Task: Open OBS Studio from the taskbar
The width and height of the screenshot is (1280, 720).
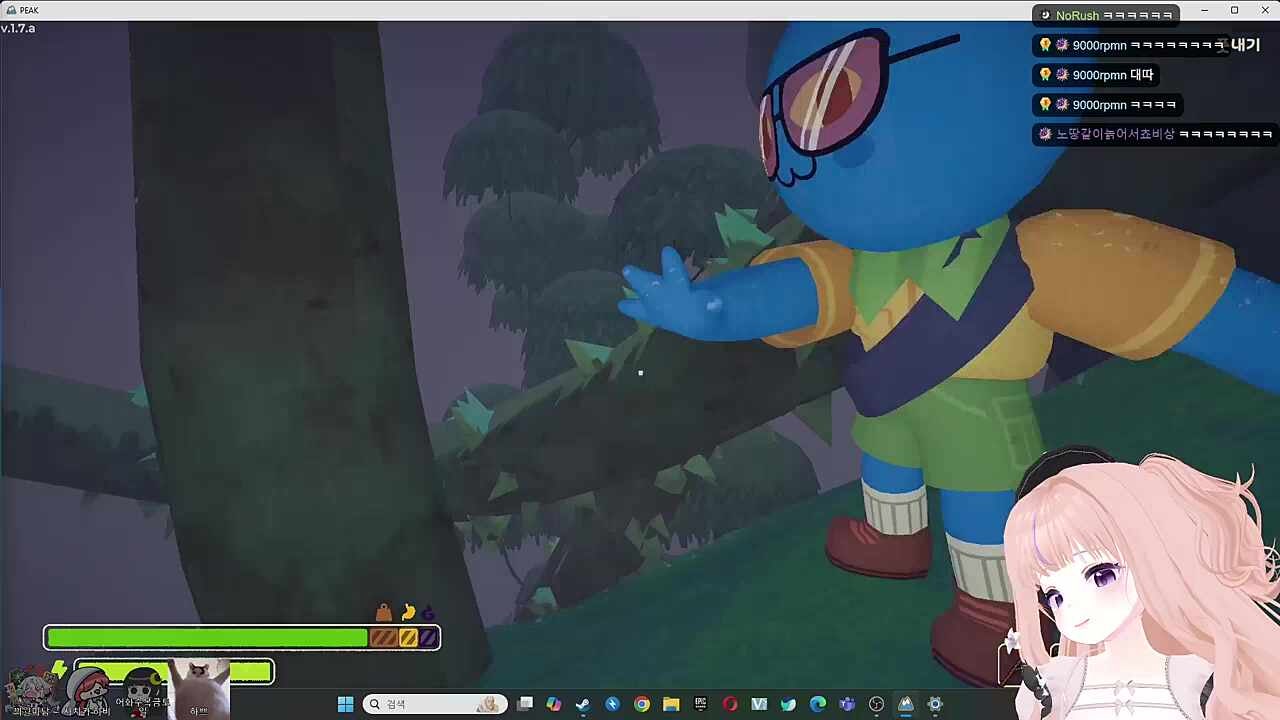Action: [877, 704]
